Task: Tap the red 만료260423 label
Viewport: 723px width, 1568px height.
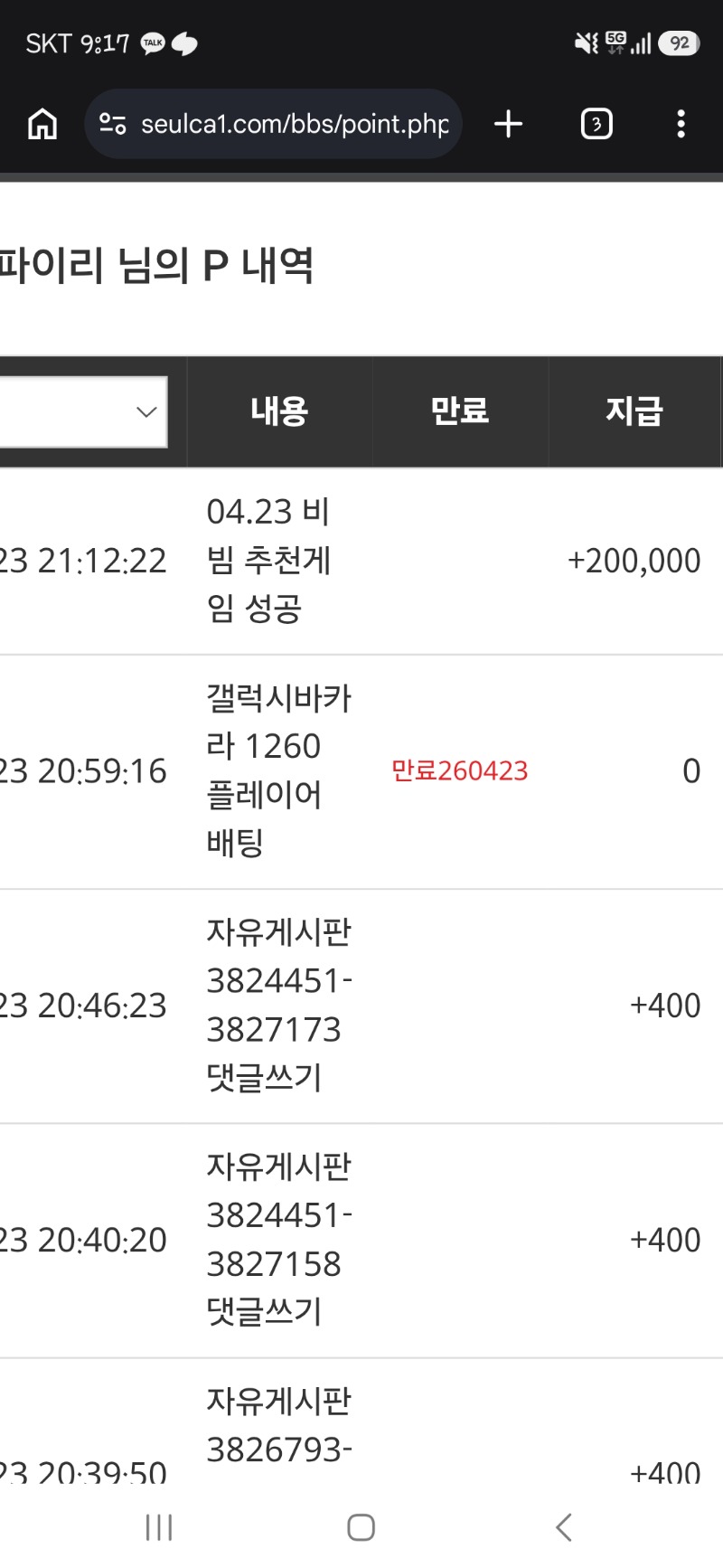Action: pos(459,770)
